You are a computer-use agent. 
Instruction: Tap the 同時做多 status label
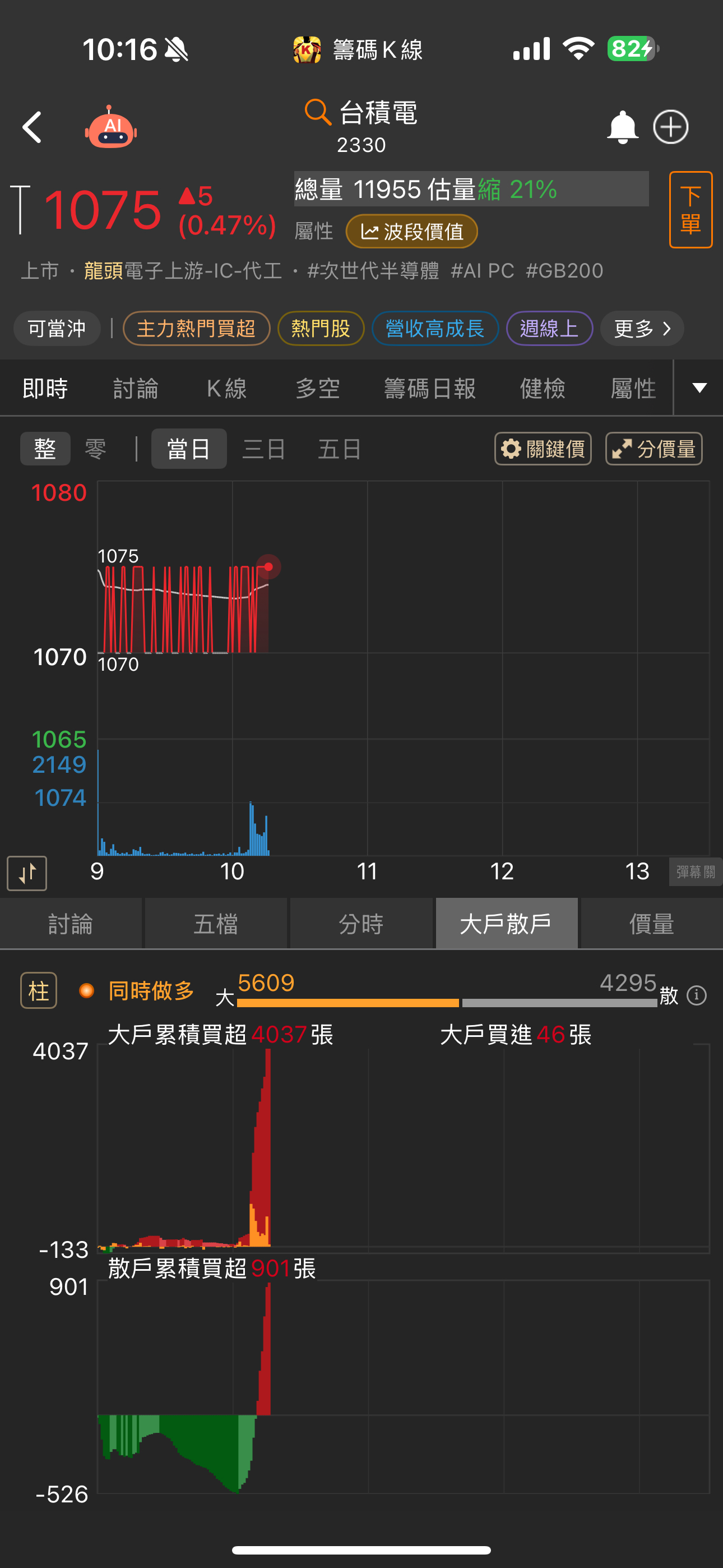(x=151, y=991)
